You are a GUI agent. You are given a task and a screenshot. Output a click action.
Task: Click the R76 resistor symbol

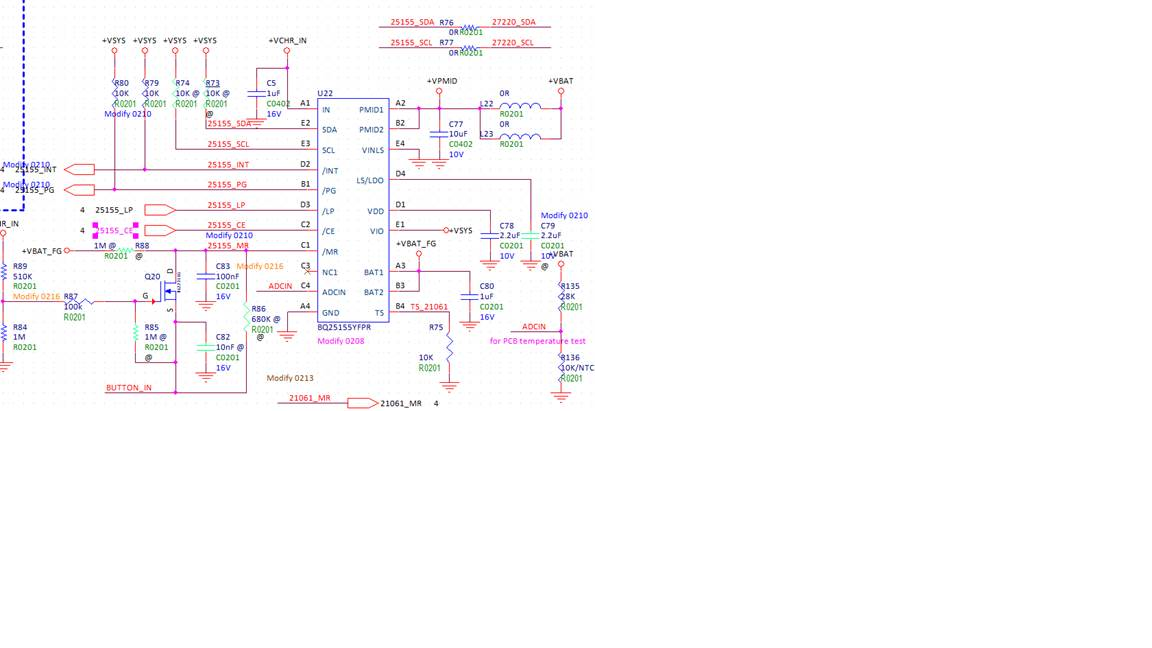469,28
